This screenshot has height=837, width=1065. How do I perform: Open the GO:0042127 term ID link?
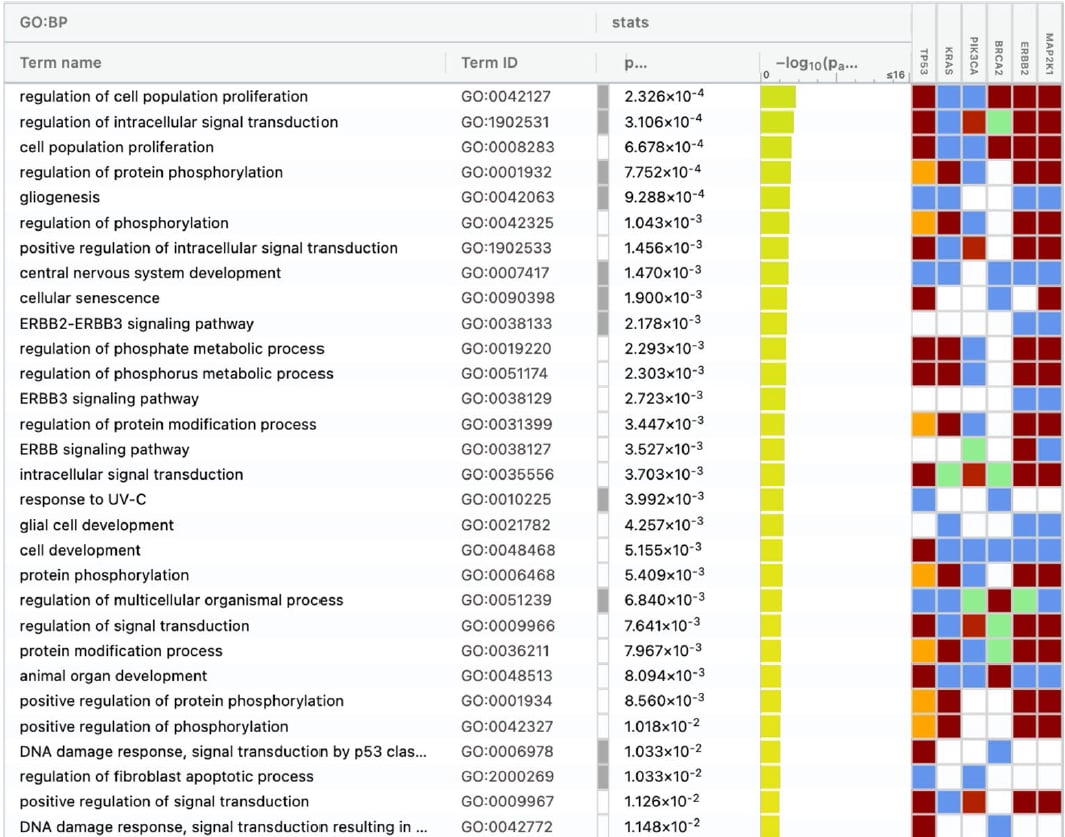507,97
